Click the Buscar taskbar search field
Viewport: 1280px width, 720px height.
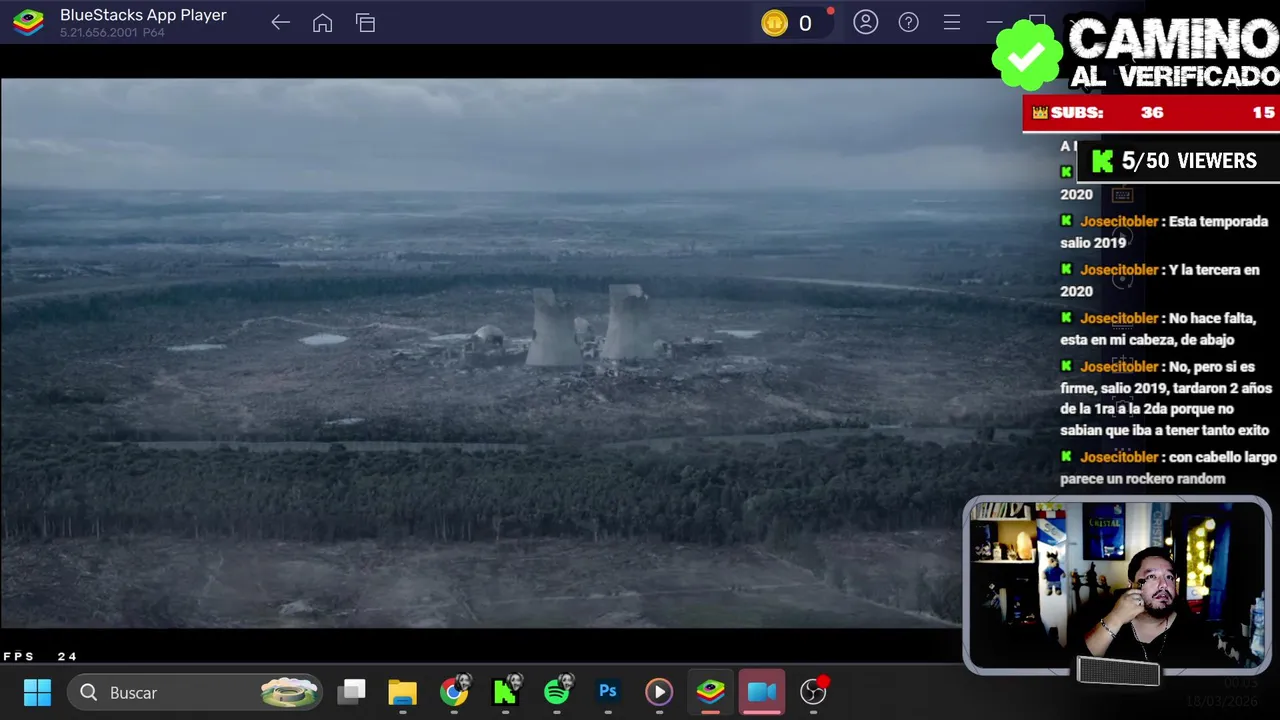coord(196,692)
